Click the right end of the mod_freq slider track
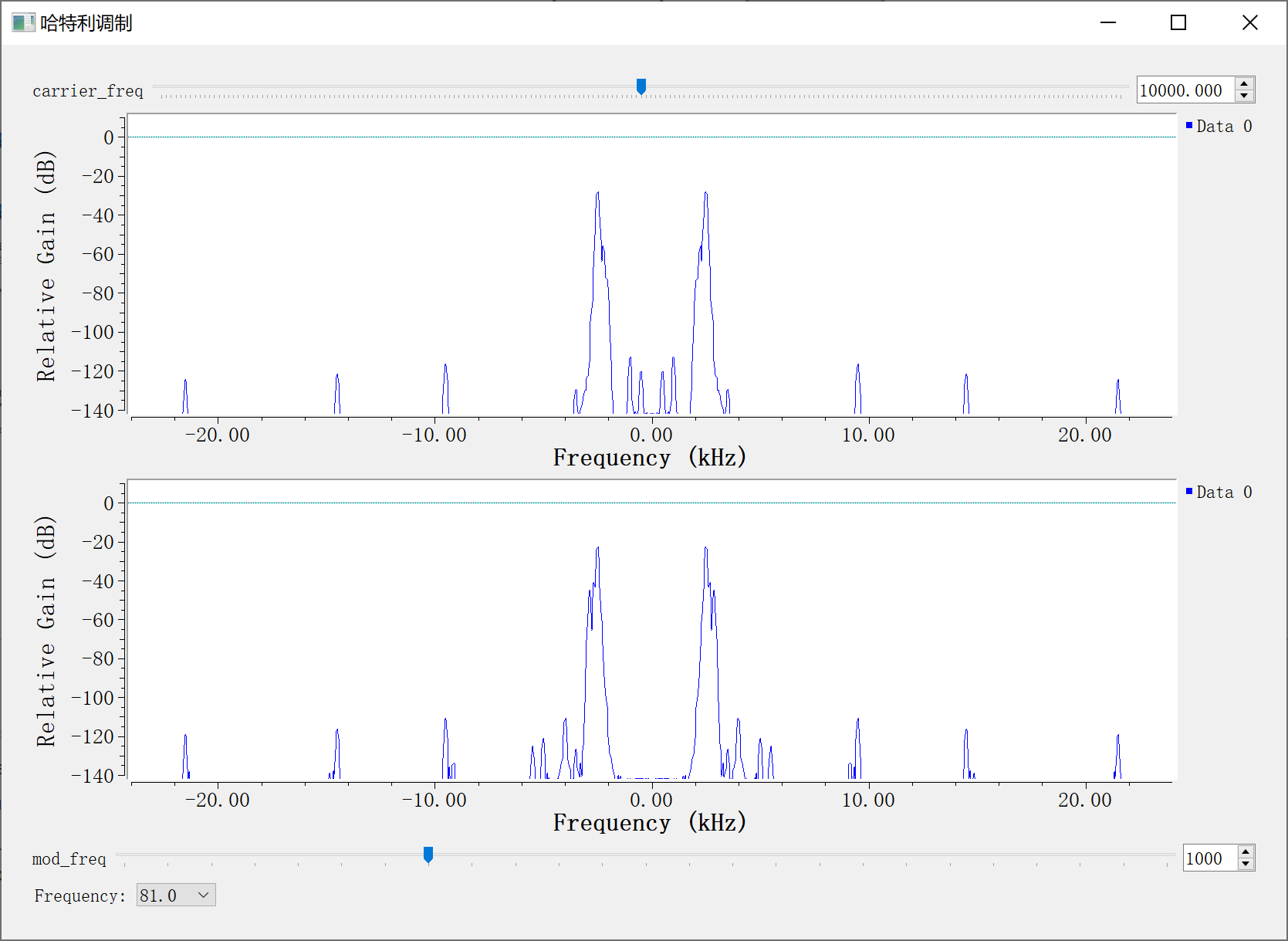 [1169, 855]
